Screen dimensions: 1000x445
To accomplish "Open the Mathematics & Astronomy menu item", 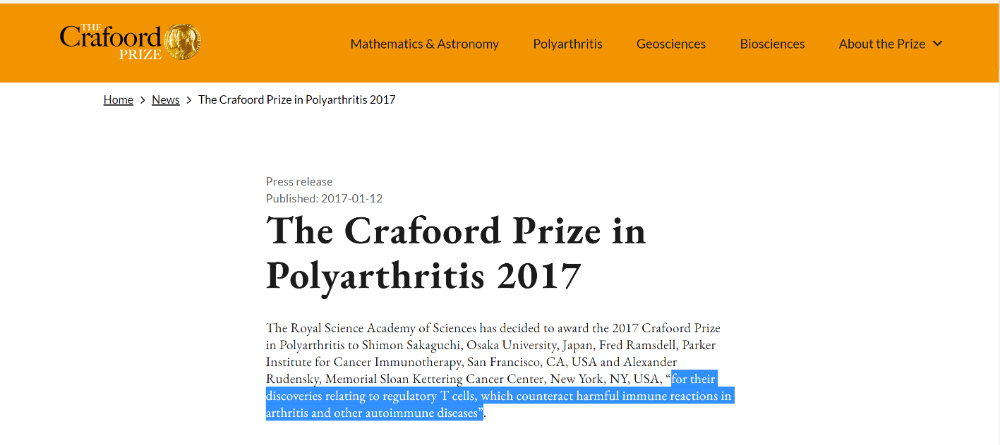I will 424,44.
